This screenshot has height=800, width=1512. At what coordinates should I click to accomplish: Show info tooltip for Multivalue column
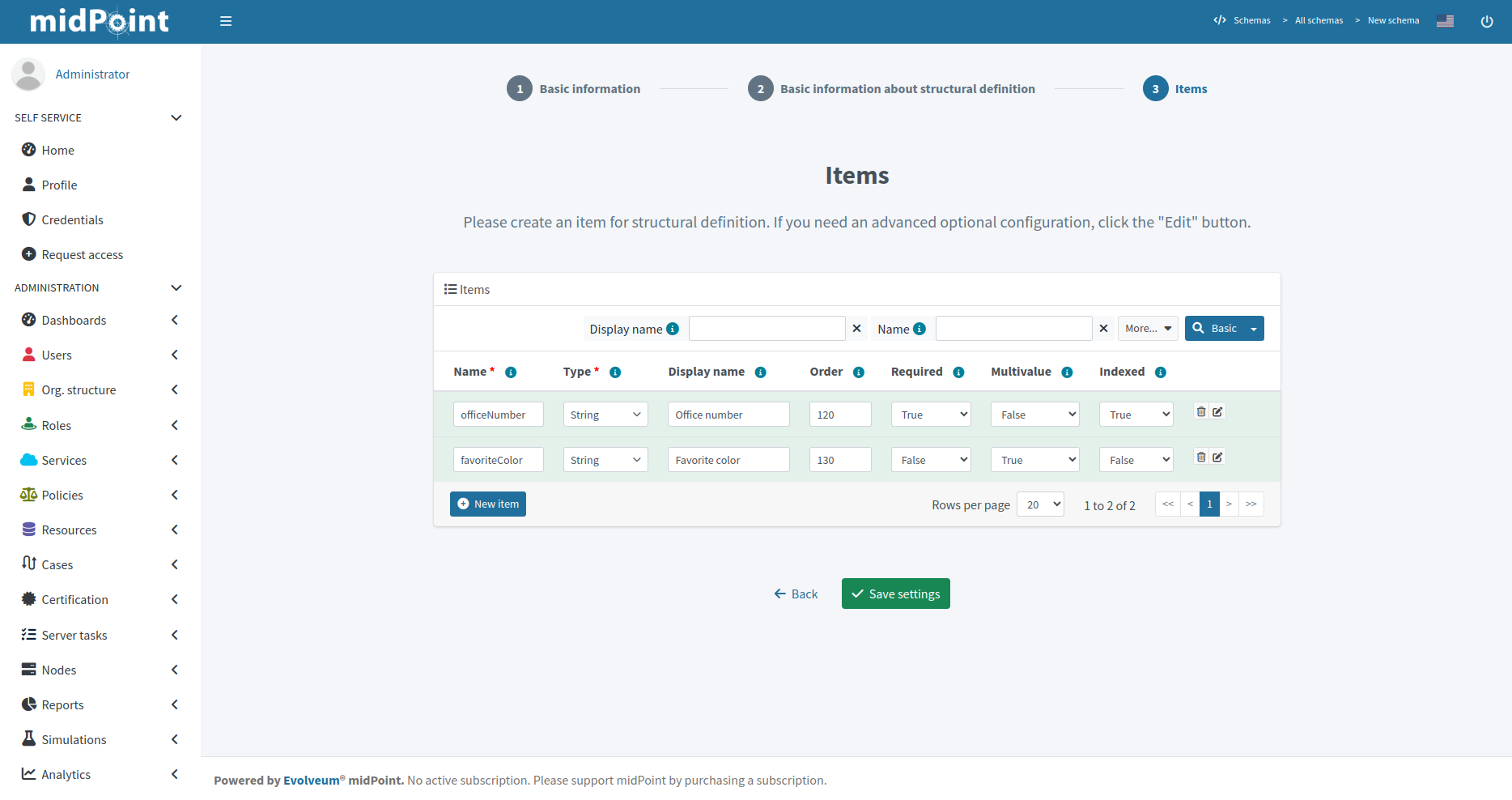pyautogui.click(x=1067, y=372)
